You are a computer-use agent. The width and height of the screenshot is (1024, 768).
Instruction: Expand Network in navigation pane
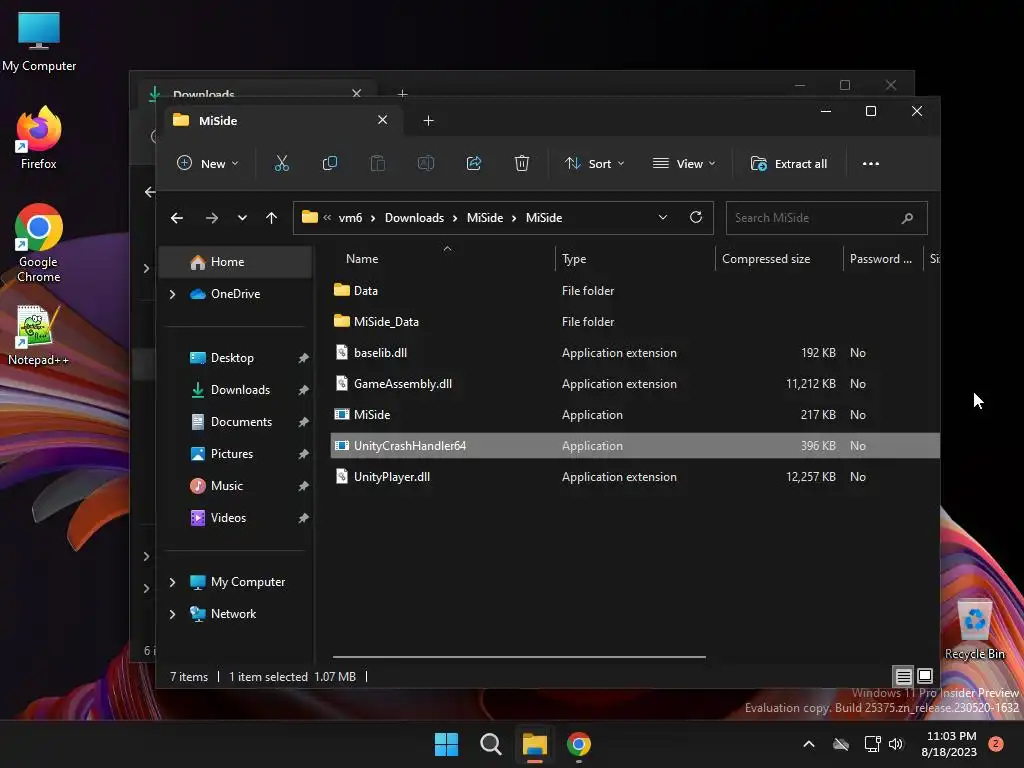click(172, 614)
